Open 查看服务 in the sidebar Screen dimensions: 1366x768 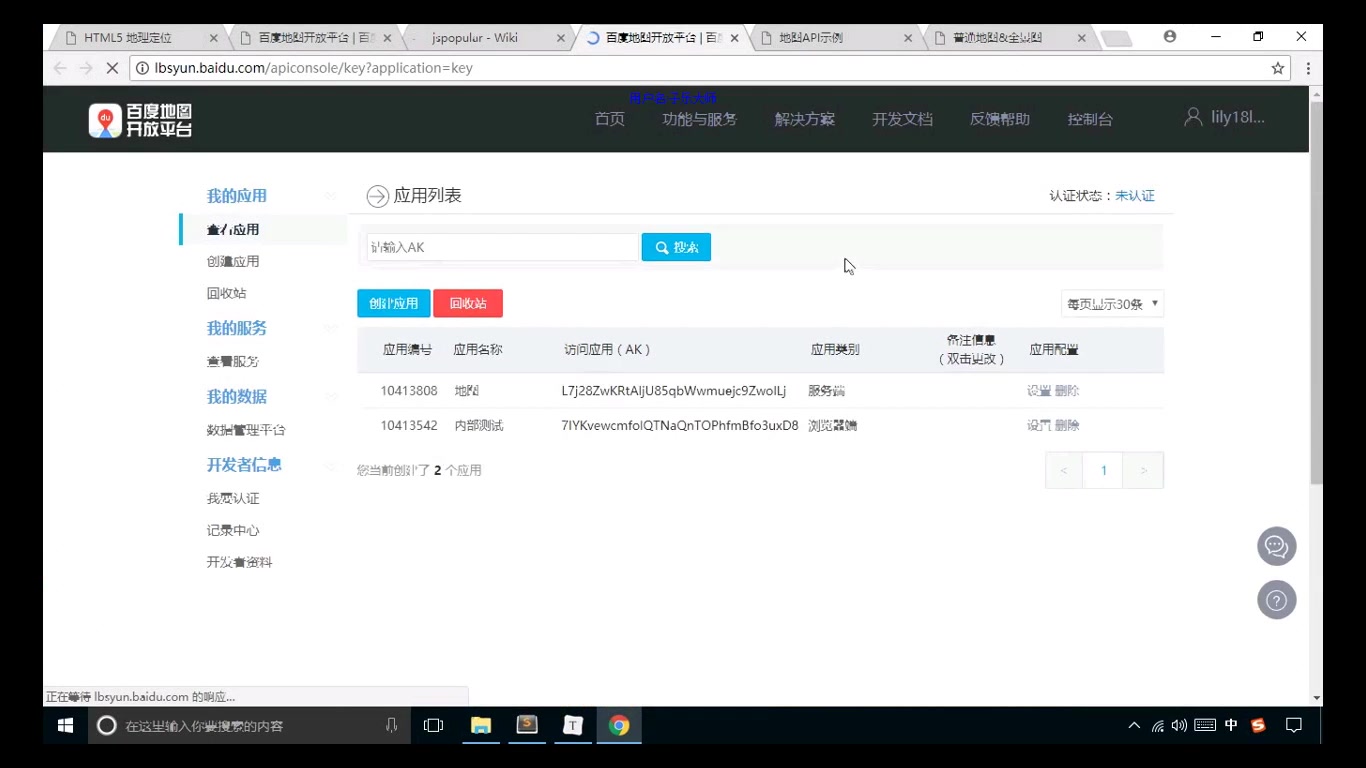[x=233, y=361]
